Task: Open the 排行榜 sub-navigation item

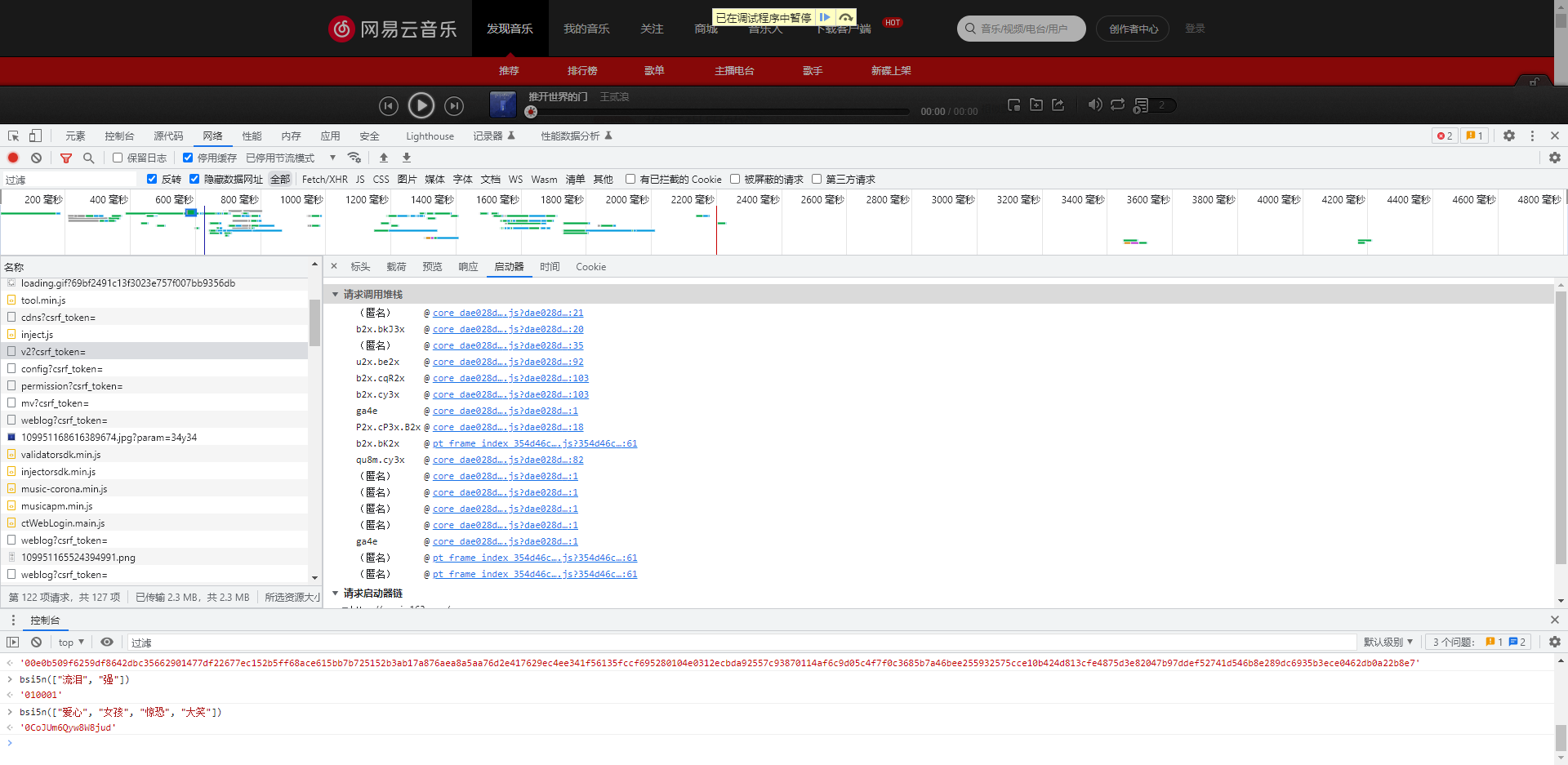Action: tap(582, 71)
